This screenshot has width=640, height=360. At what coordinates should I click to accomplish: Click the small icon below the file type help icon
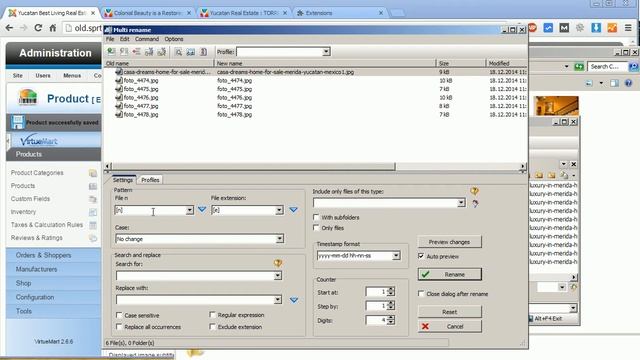pyautogui.click(x=475, y=203)
